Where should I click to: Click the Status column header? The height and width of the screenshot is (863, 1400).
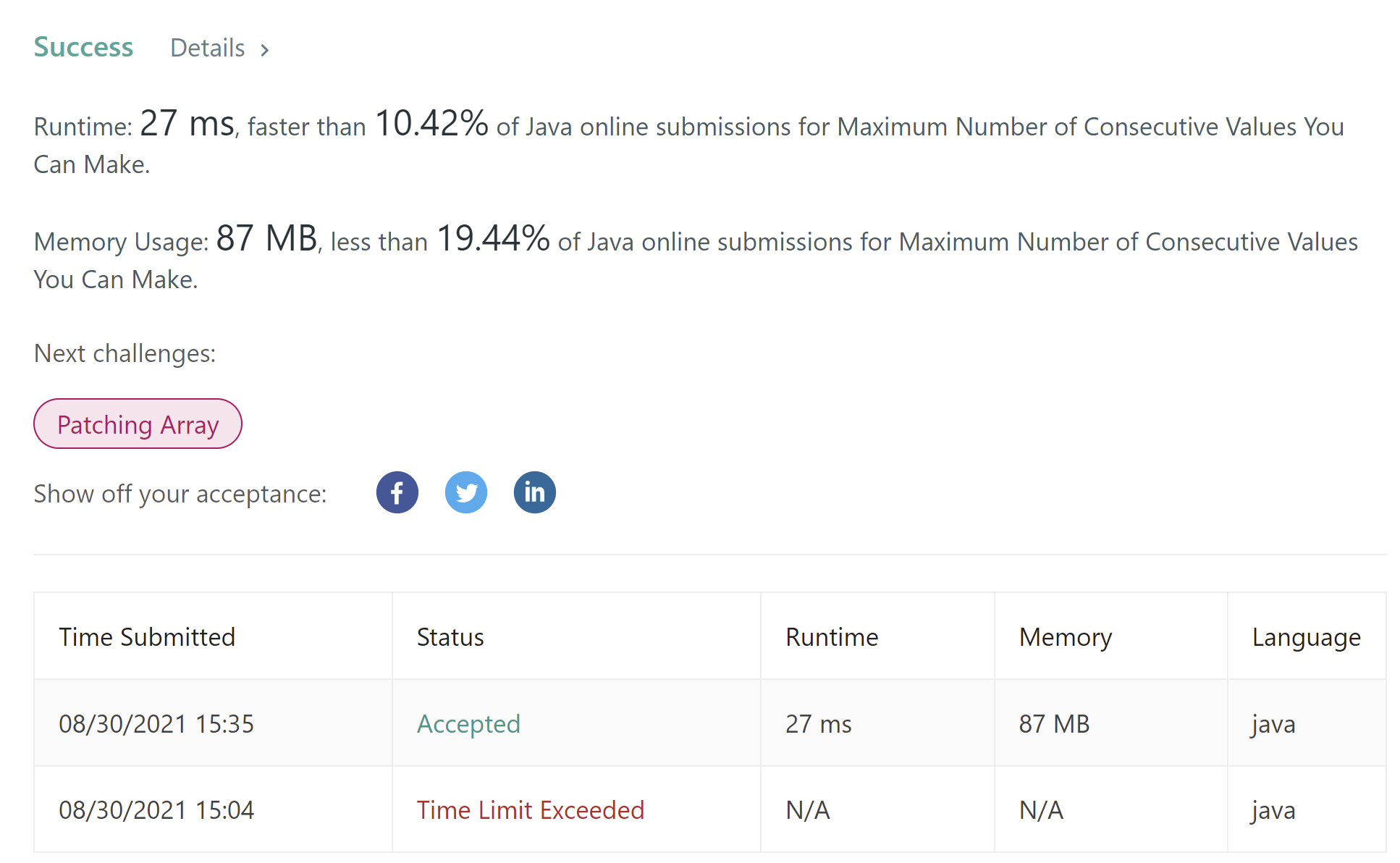point(450,637)
